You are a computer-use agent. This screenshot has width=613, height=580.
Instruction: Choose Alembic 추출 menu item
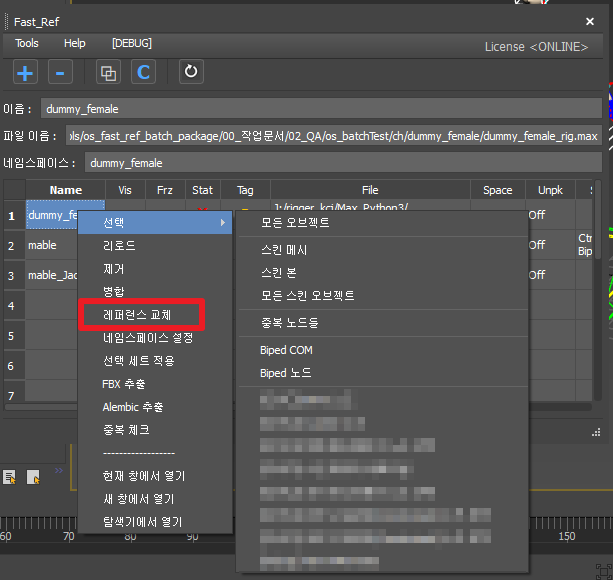[155, 407]
